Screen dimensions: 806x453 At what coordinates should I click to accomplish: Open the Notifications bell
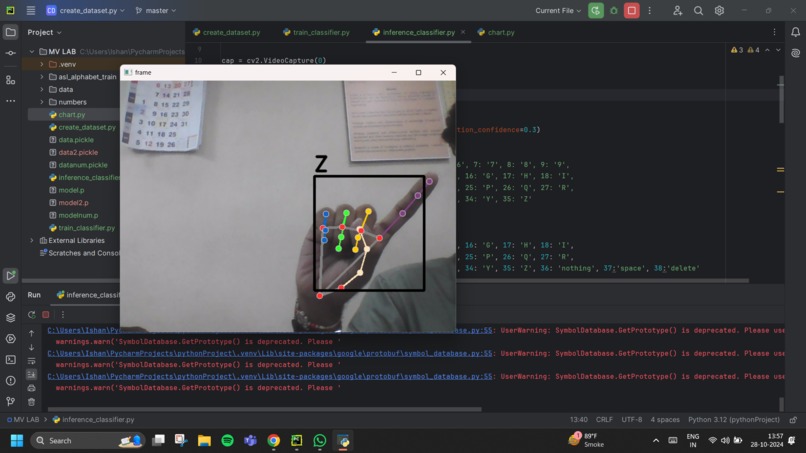click(x=795, y=32)
